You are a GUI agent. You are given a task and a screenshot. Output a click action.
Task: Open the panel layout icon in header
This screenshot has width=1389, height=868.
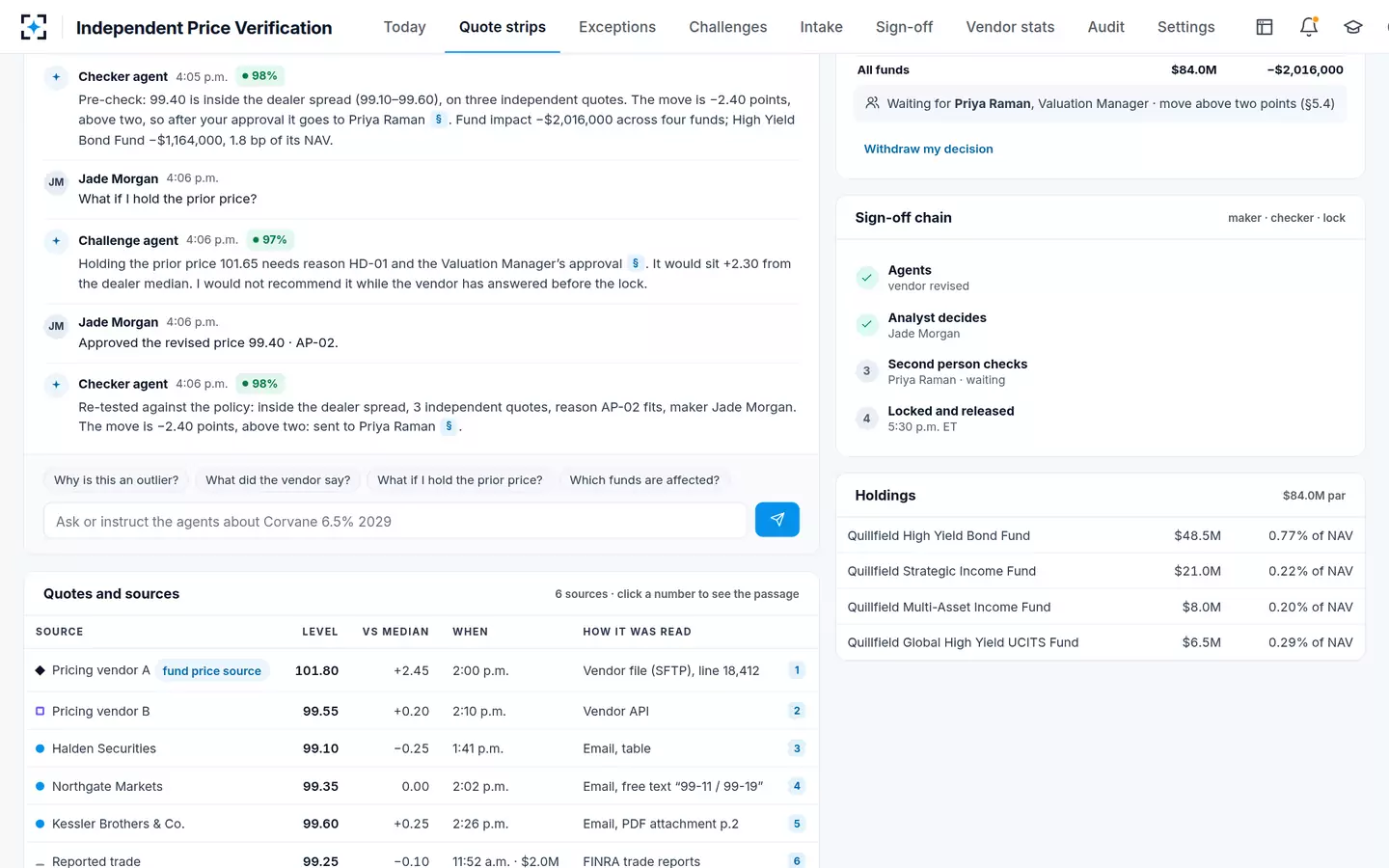1265,27
